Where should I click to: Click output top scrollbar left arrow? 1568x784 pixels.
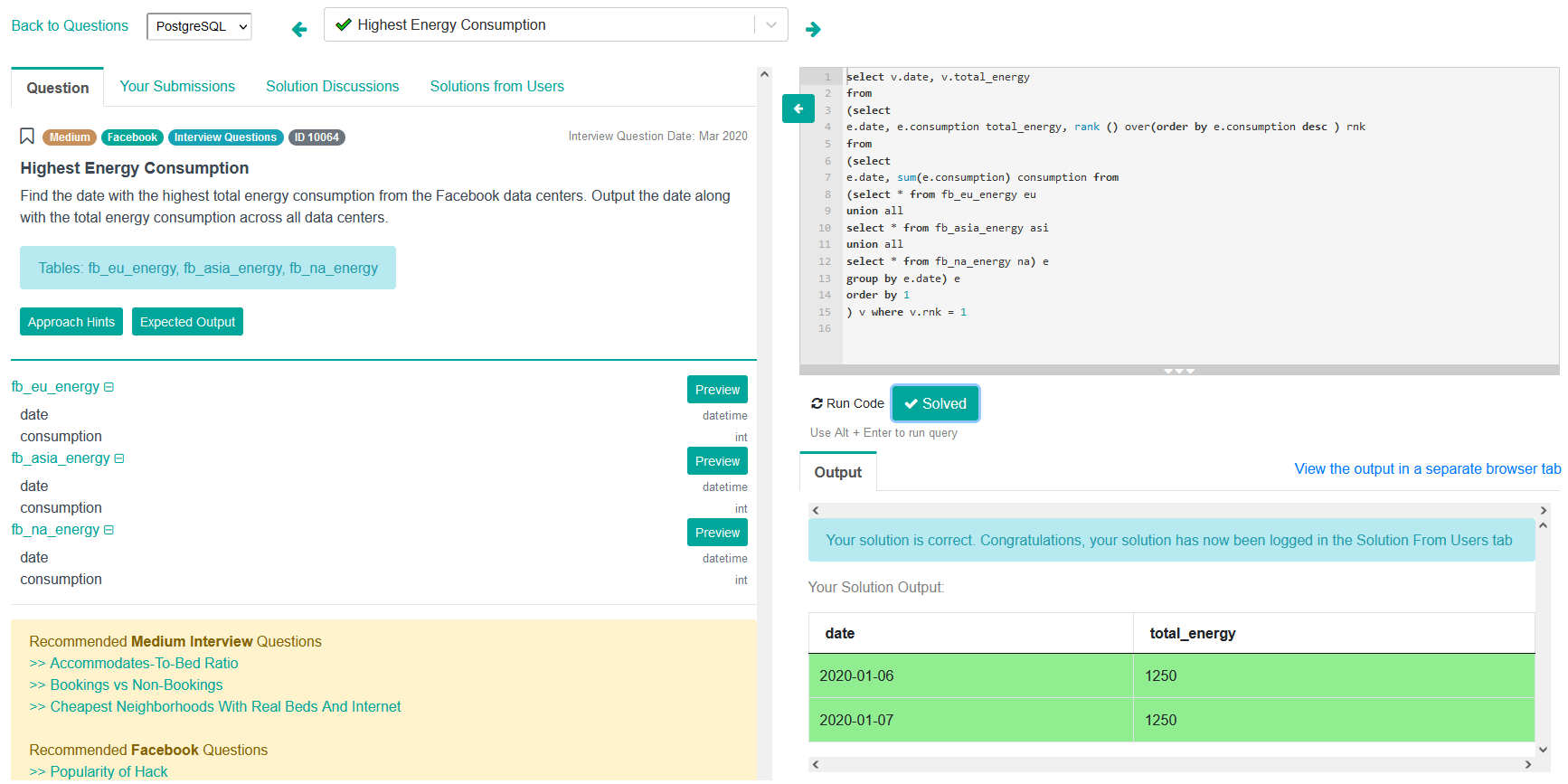[816, 511]
